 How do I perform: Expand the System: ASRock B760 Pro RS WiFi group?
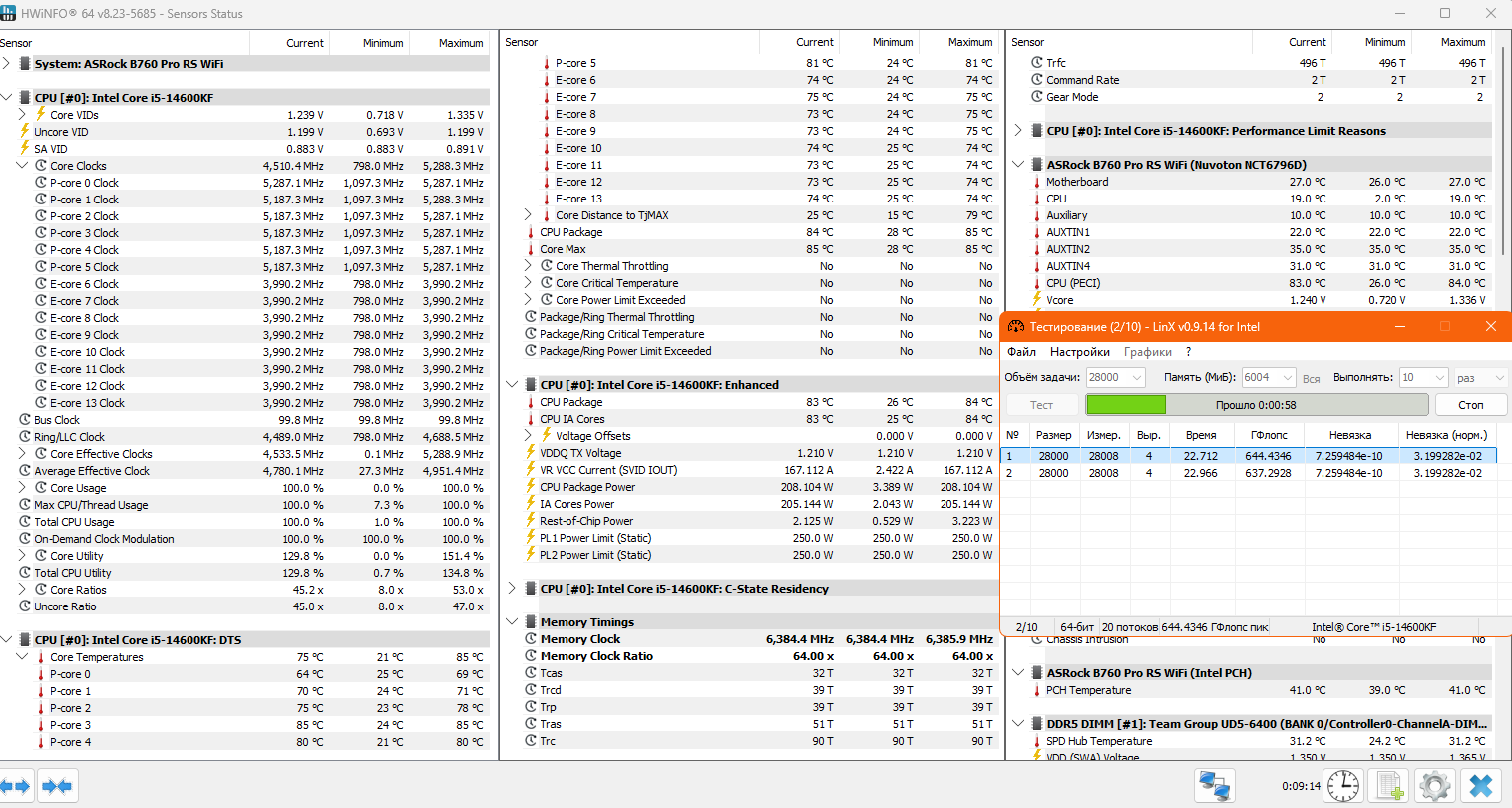(x=7, y=64)
